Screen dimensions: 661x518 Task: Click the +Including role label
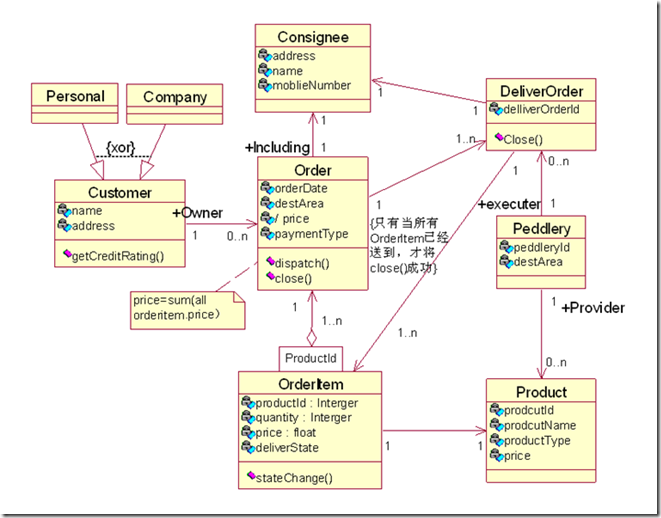[277, 147]
